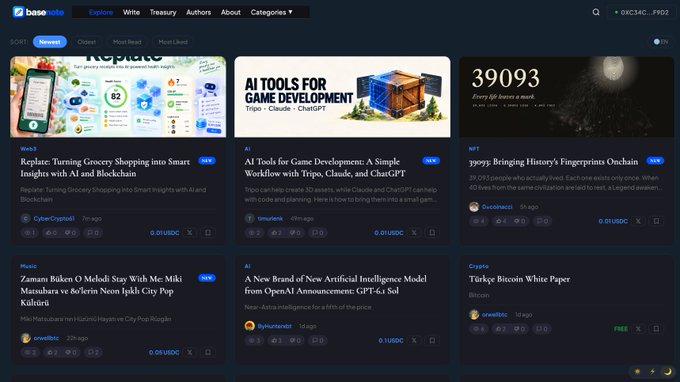Open author ByHunterxbt's profile
The height and width of the screenshot is (382, 680).
pos(275,326)
